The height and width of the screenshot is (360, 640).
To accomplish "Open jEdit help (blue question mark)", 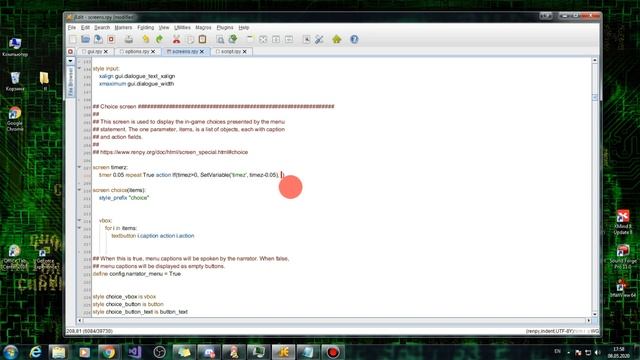I will 354,39.
